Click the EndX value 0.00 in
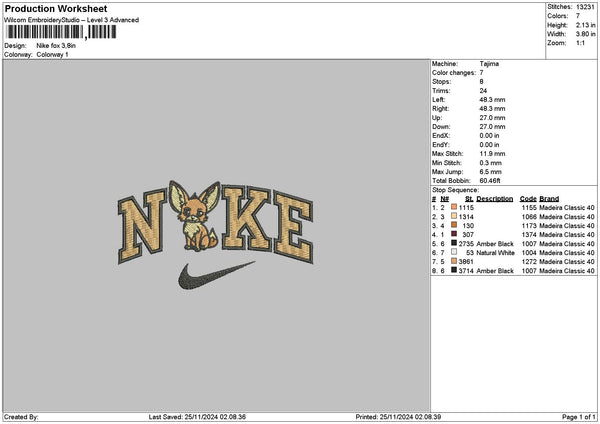Screen dimensions: 600x424 click(x=489, y=135)
